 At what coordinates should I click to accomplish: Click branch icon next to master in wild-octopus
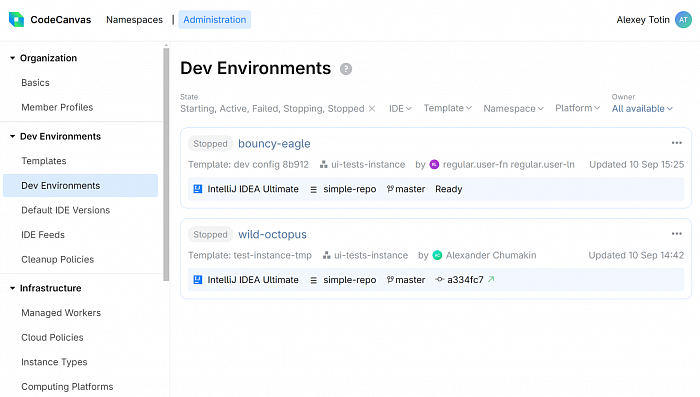pyautogui.click(x=390, y=280)
